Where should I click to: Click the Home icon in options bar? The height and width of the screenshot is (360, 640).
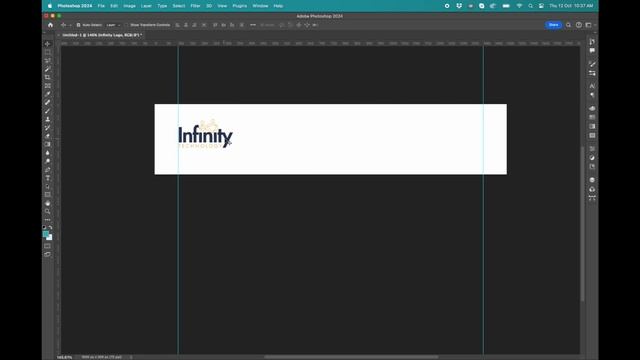50,25
